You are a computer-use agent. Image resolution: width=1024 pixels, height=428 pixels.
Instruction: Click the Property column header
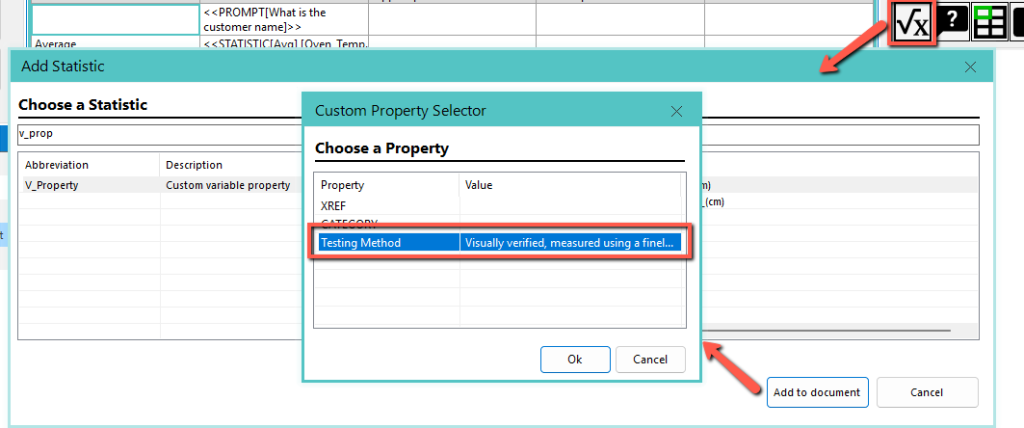coord(386,185)
